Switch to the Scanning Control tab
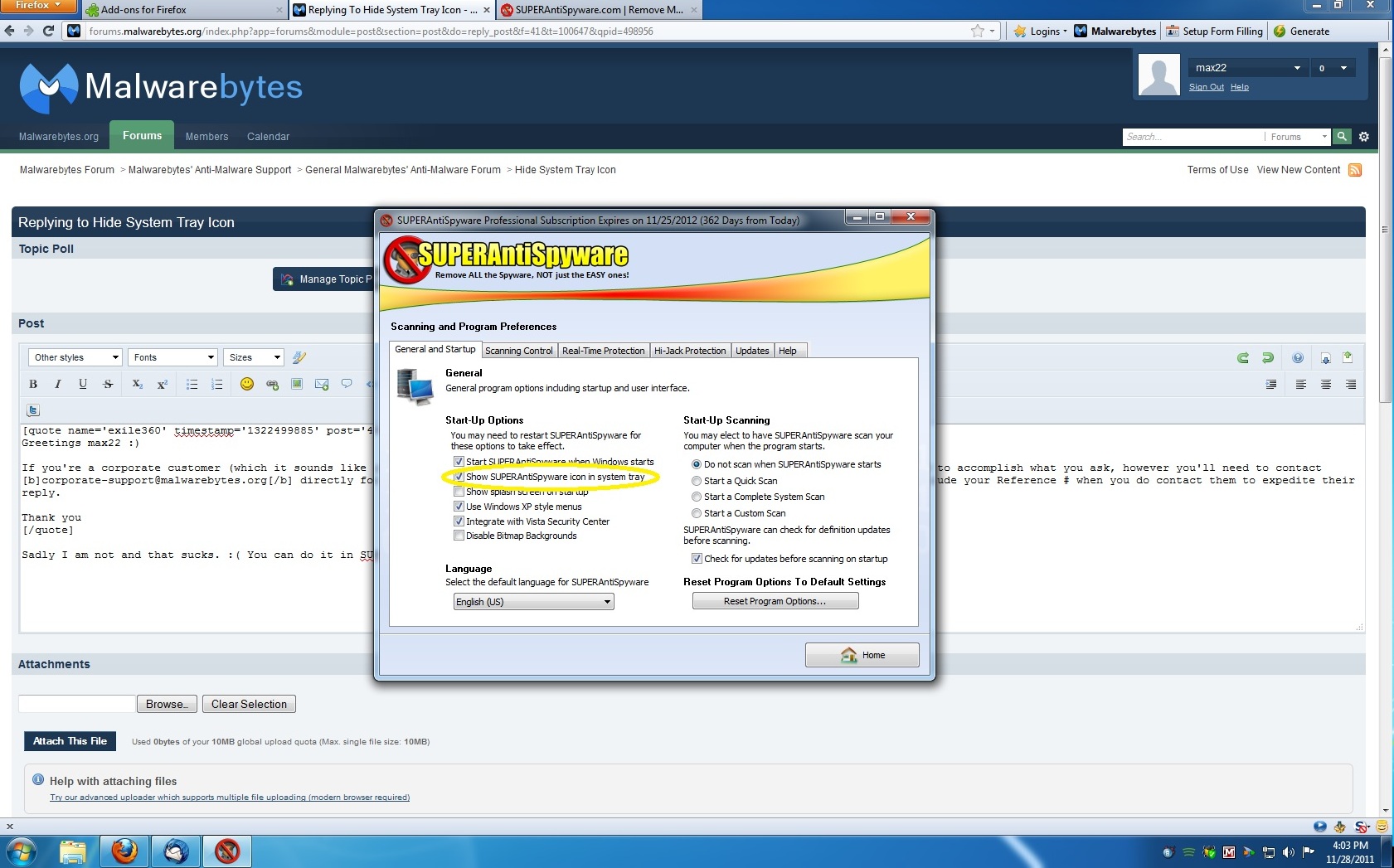 pos(519,350)
